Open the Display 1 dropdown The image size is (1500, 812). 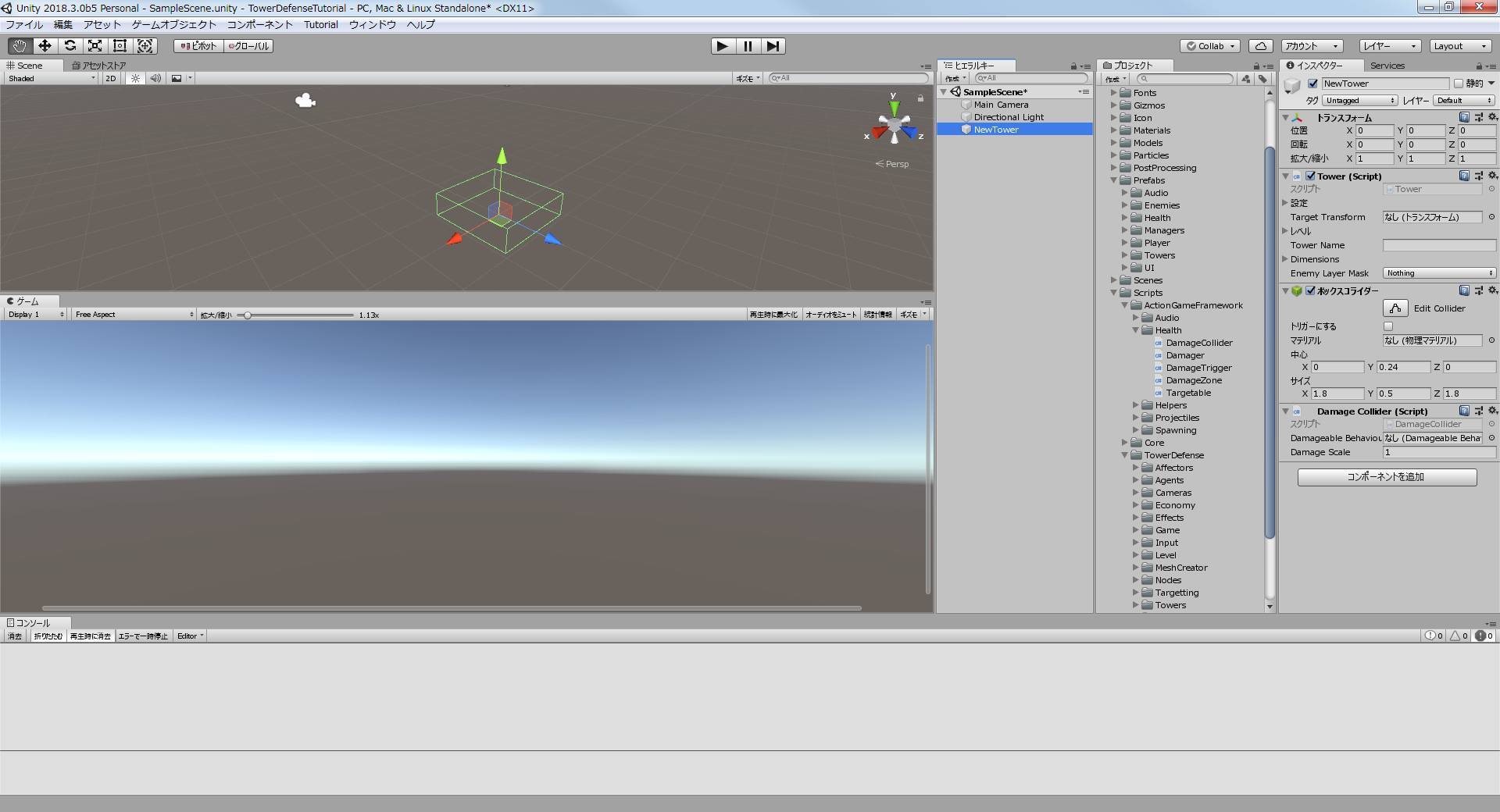tap(35, 314)
